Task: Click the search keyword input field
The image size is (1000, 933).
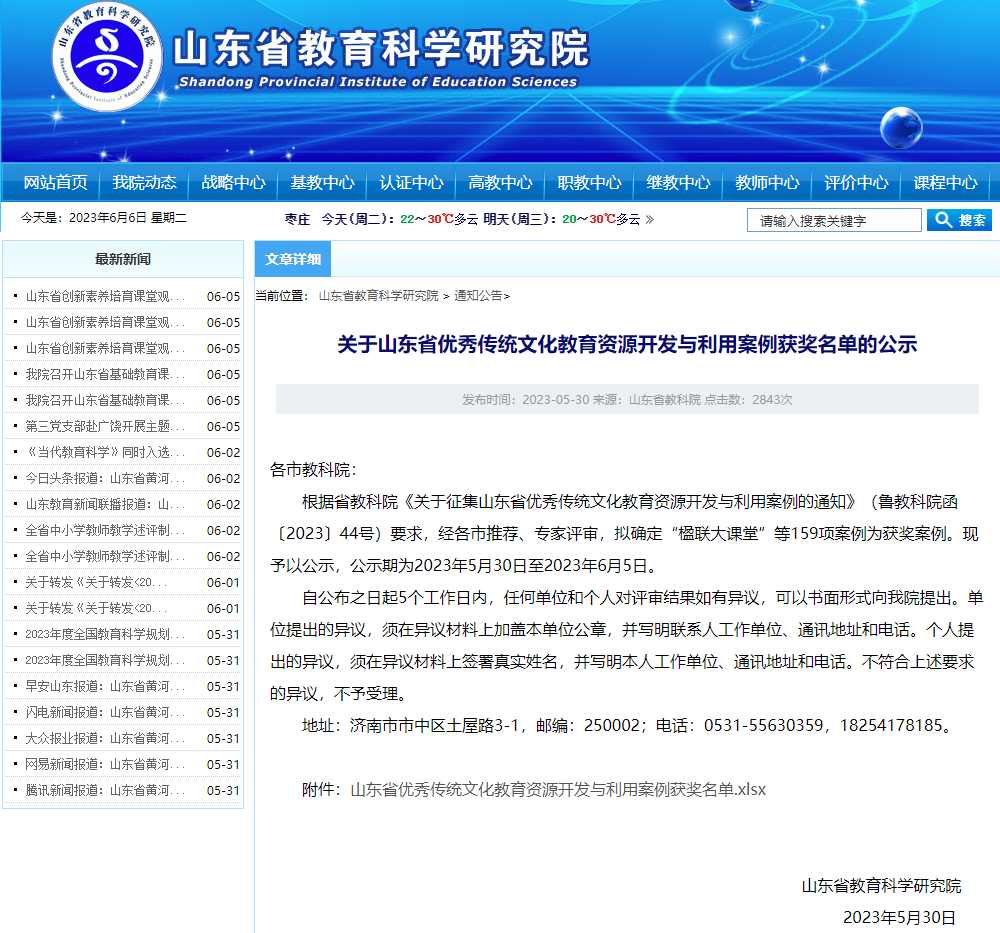Action: (x=834, y=221)
